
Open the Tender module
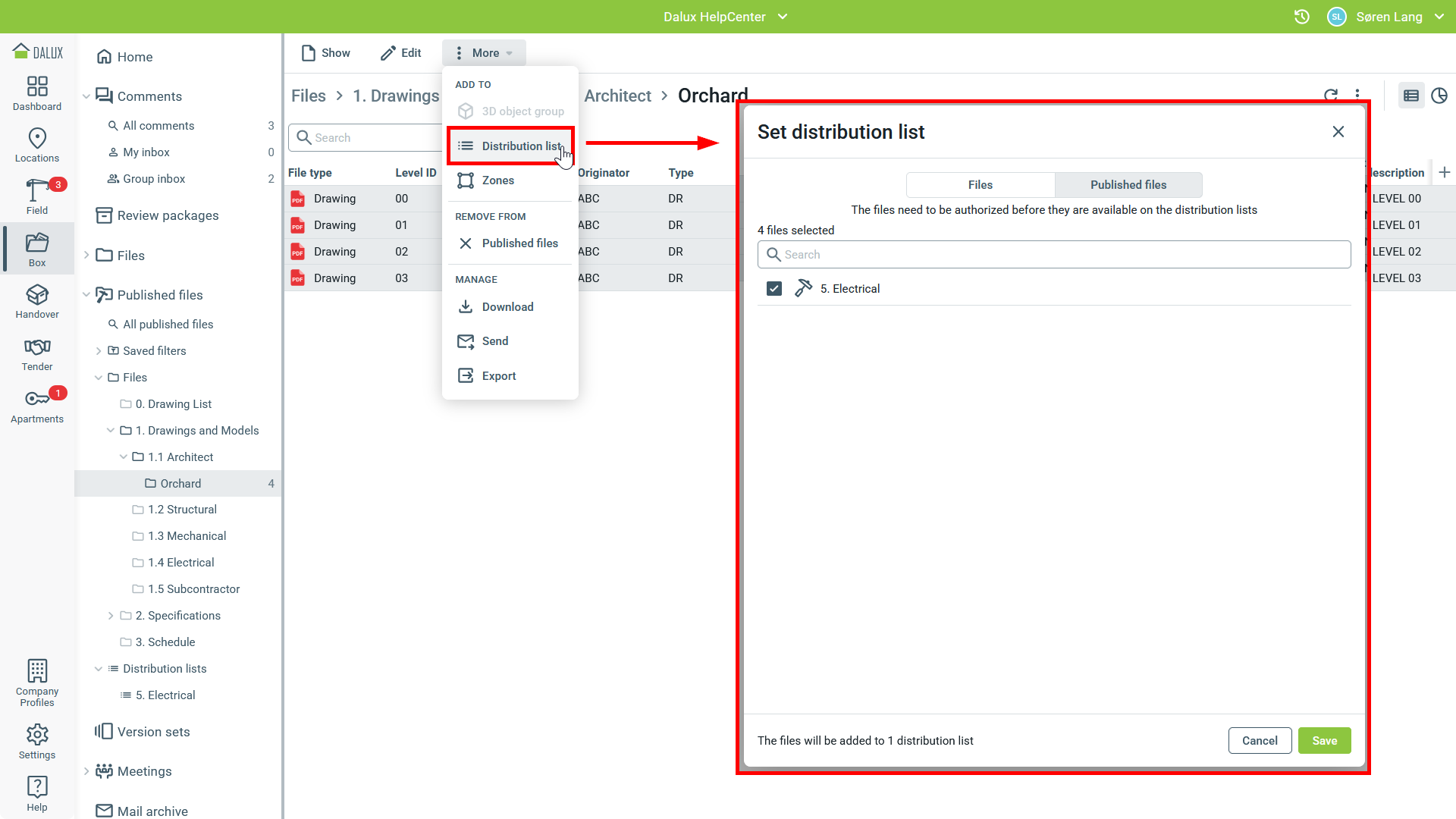37,353
